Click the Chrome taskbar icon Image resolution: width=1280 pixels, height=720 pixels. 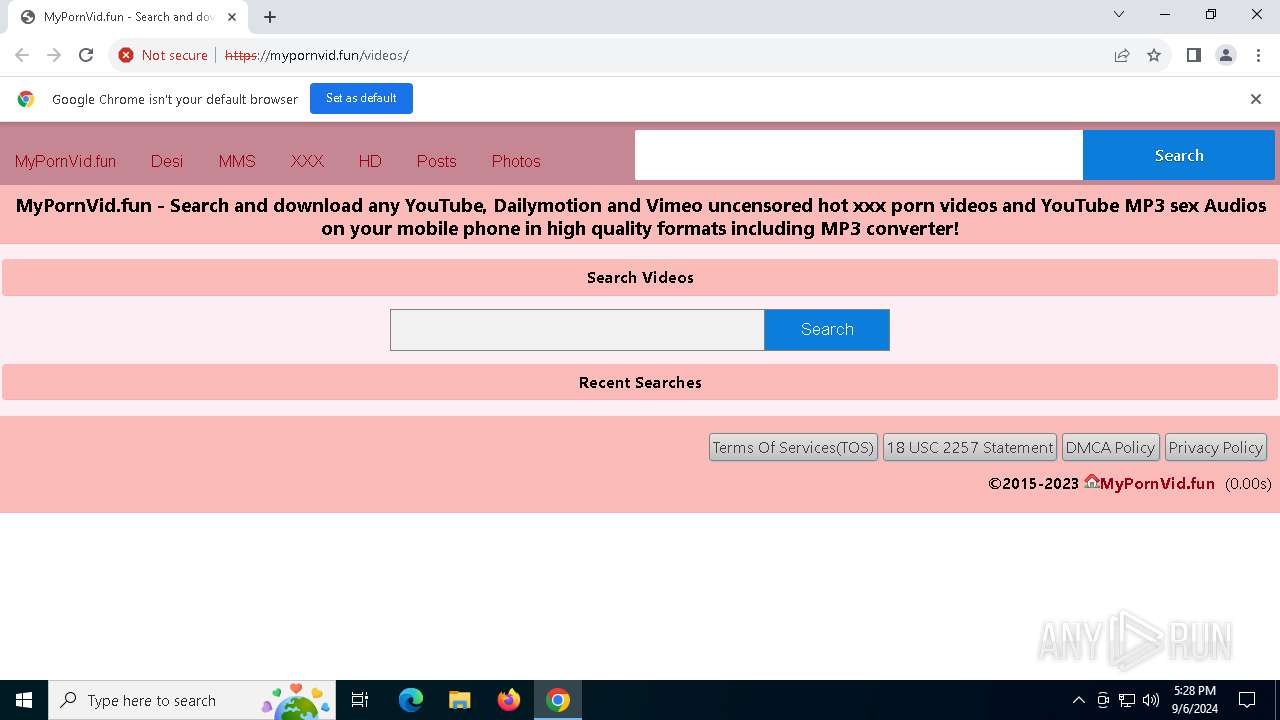[x=558, y=700]
